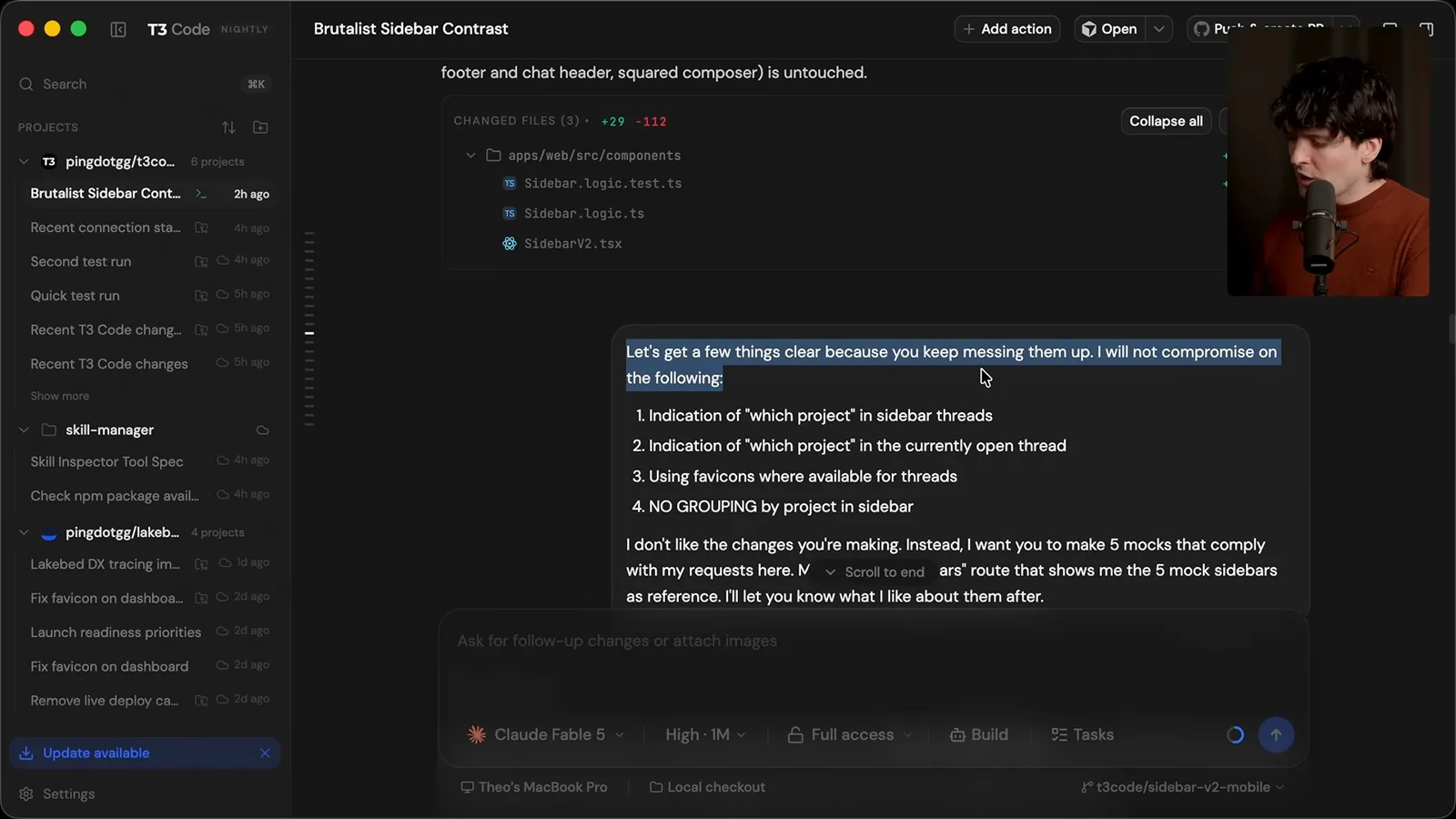Dismiss the Update available banner
This screenshot has height=819, width=1456.
tap(265, 753)
